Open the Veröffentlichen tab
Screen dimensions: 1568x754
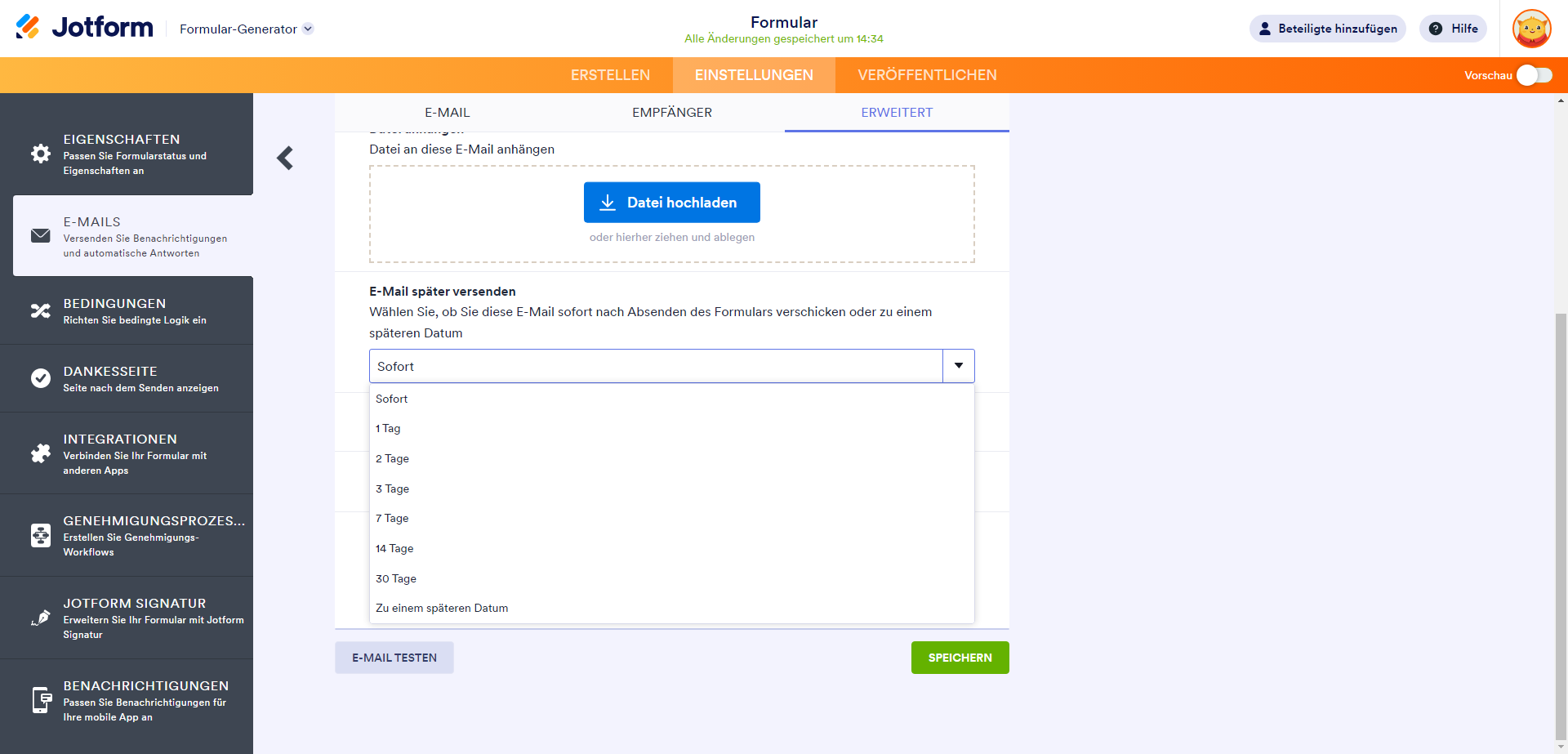coord(927,75)
